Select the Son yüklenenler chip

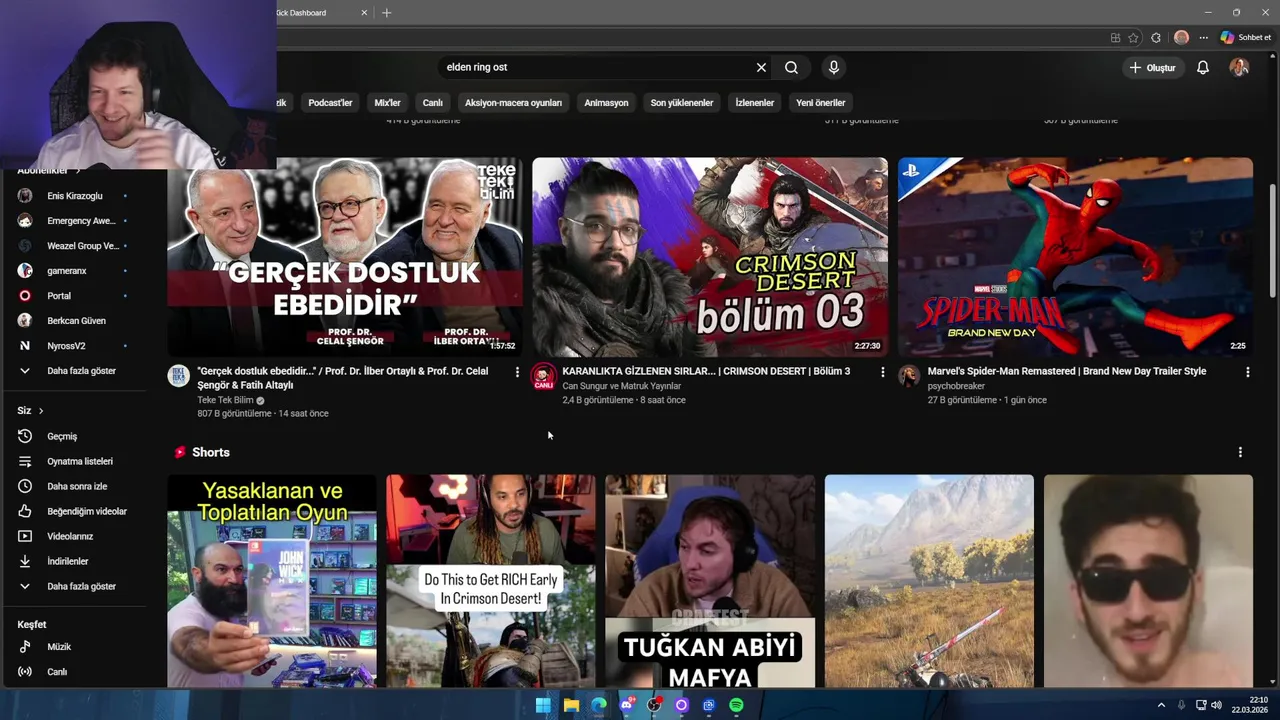pos(682,102)
